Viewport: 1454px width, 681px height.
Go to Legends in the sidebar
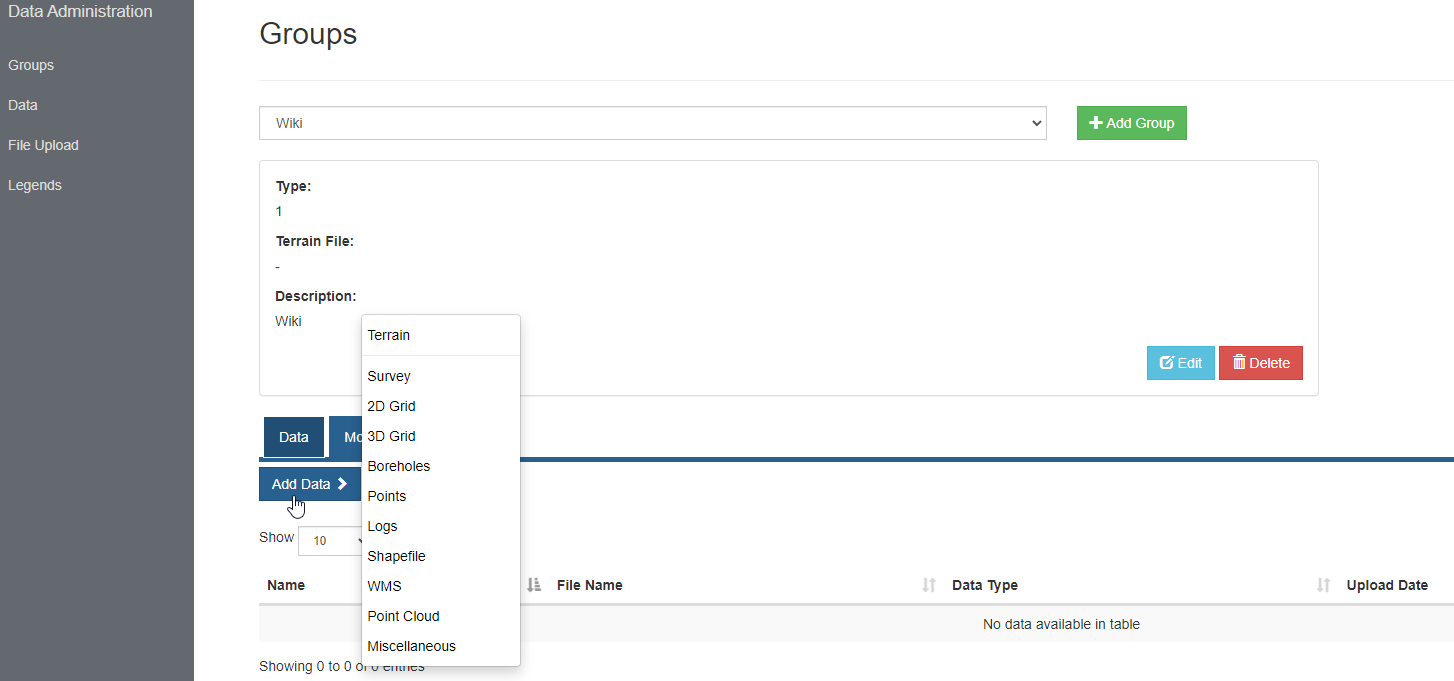(35, 185)
